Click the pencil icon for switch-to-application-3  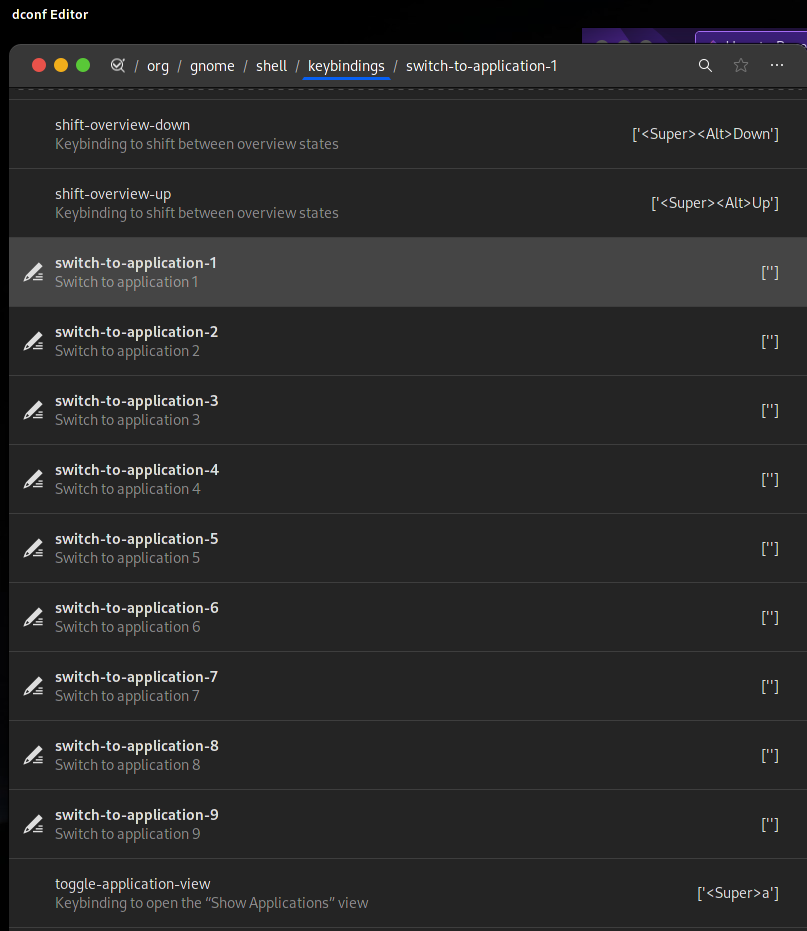click(x=33, y=410)
